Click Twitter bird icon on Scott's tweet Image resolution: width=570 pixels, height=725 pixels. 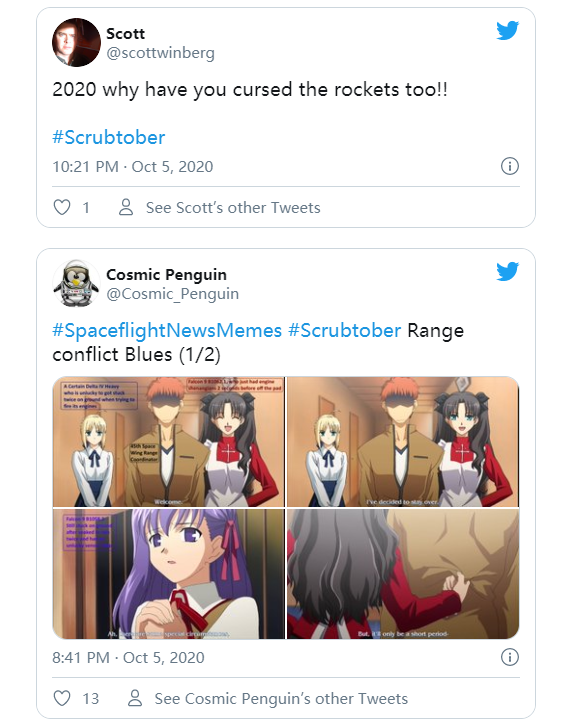pos(507,31)
